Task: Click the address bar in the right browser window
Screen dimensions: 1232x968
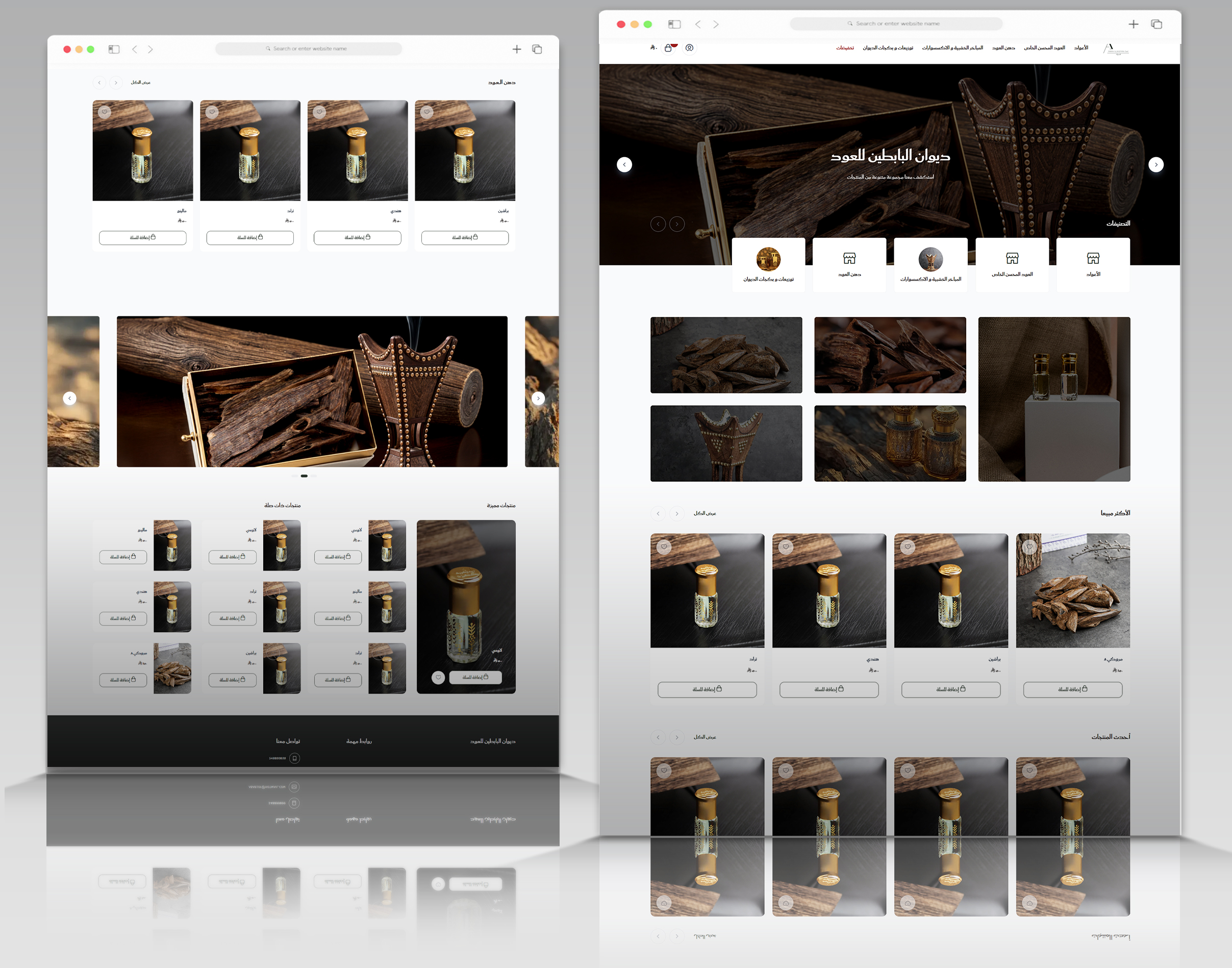Action: coord(896,24)
